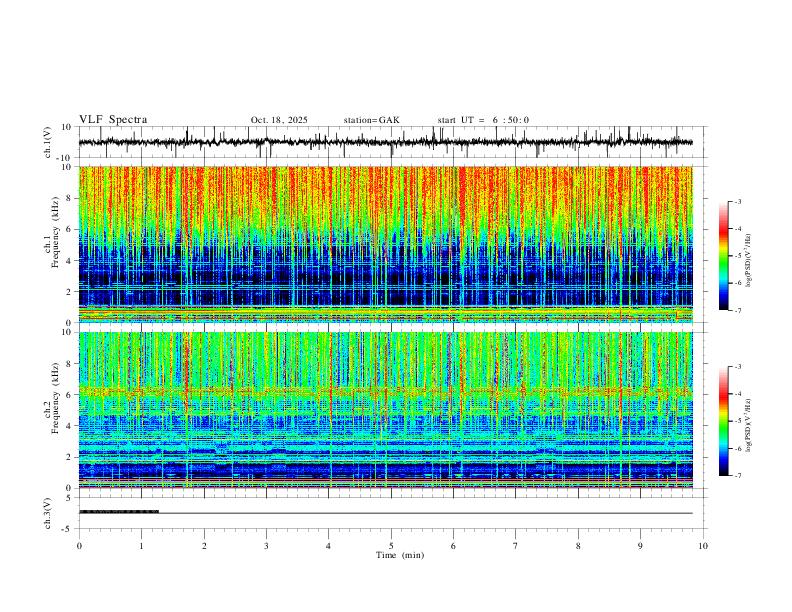
Task: Click time axis tick label "7"
Action: [x=516, y=546]
